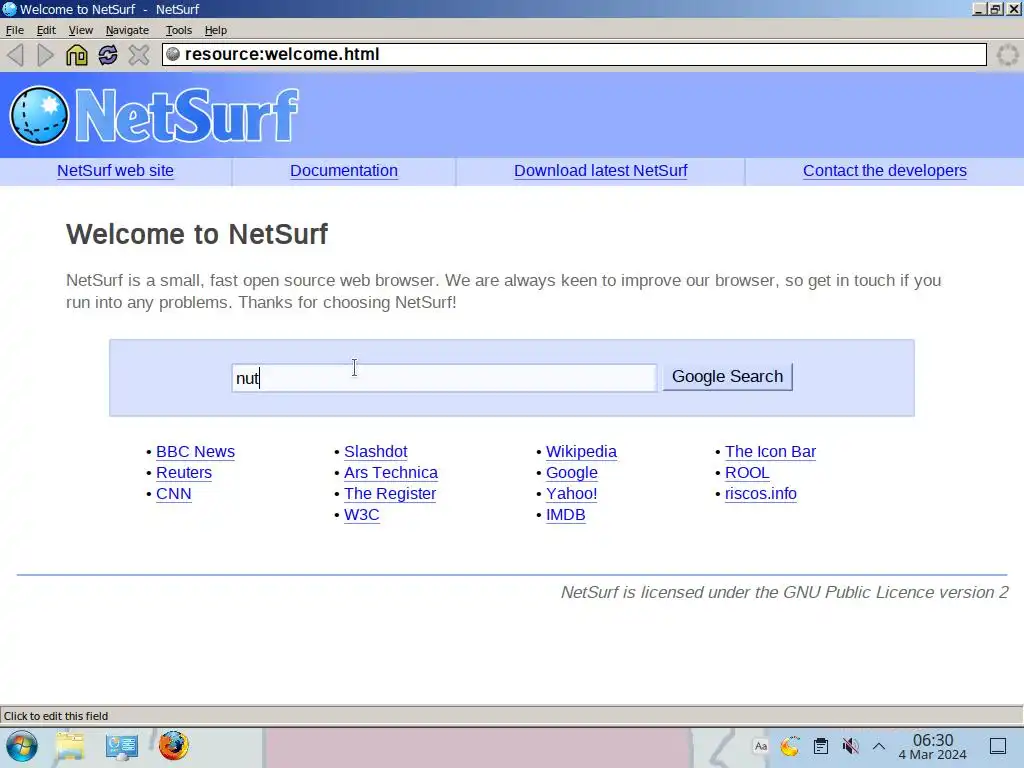Open the ROOL link
Image resolution: width=1024 pixels, height=768 pixels.
pyautogui.click(x=747, y=472)
